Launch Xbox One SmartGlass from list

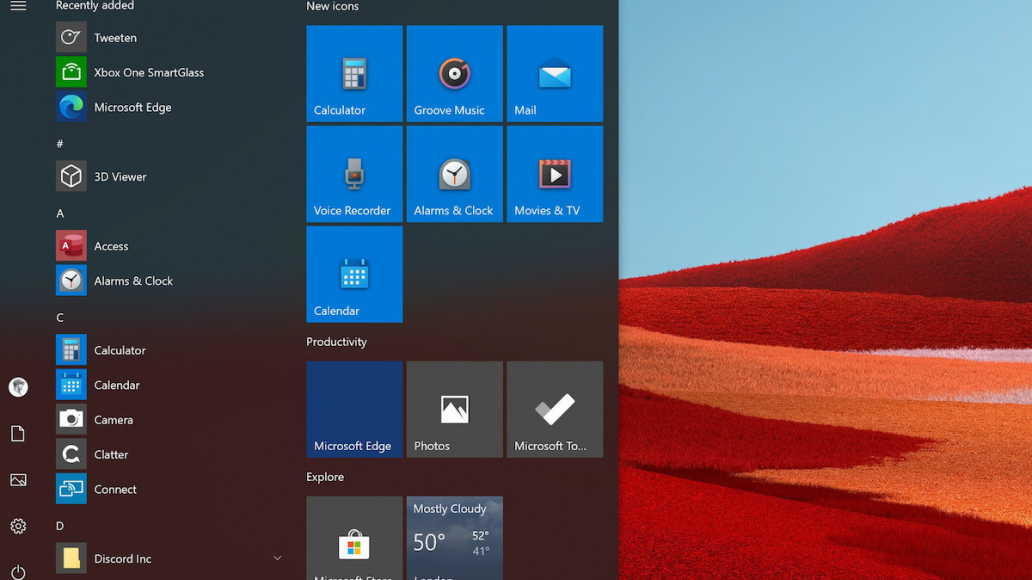point(148,73)
